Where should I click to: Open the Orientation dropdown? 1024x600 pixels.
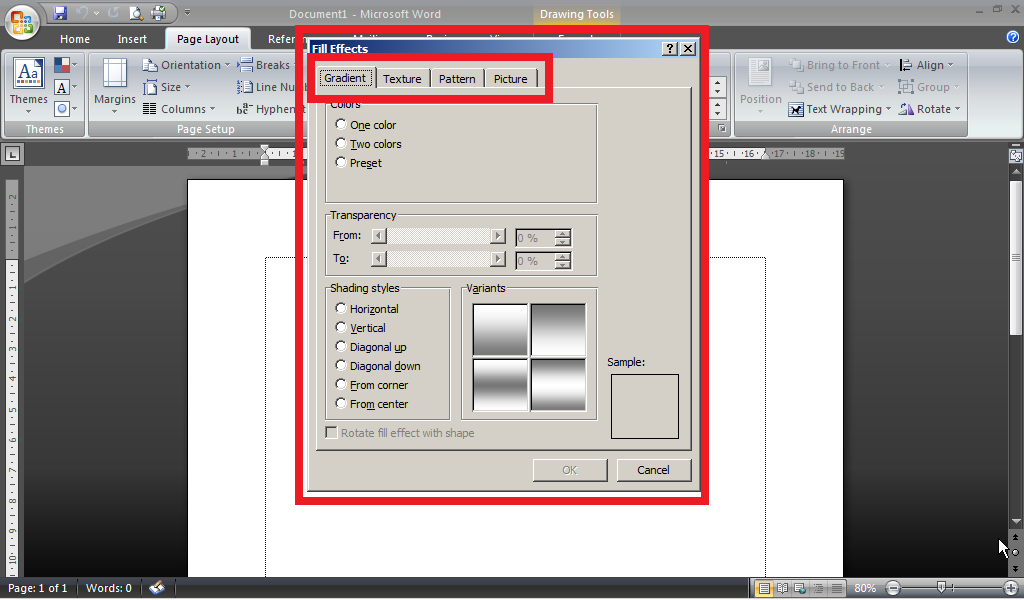[x=190, y=64]
